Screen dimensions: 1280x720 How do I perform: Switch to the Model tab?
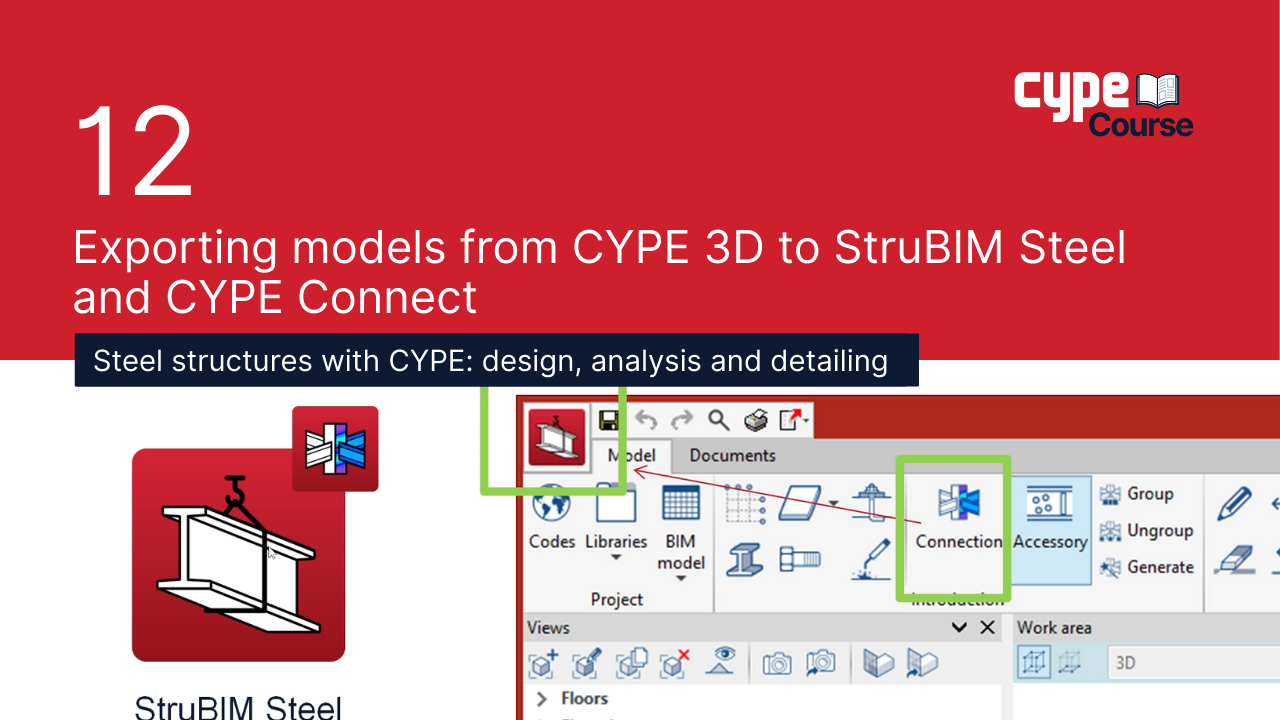[x=632, y=456]
